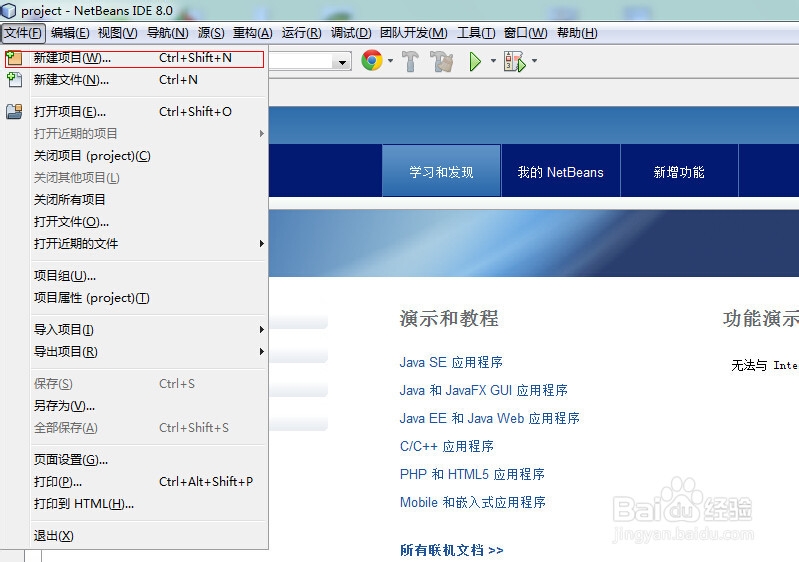This screenshot has width=799, height=562.
Task: Open the 运行(R) menu
Action: (302, 33)
